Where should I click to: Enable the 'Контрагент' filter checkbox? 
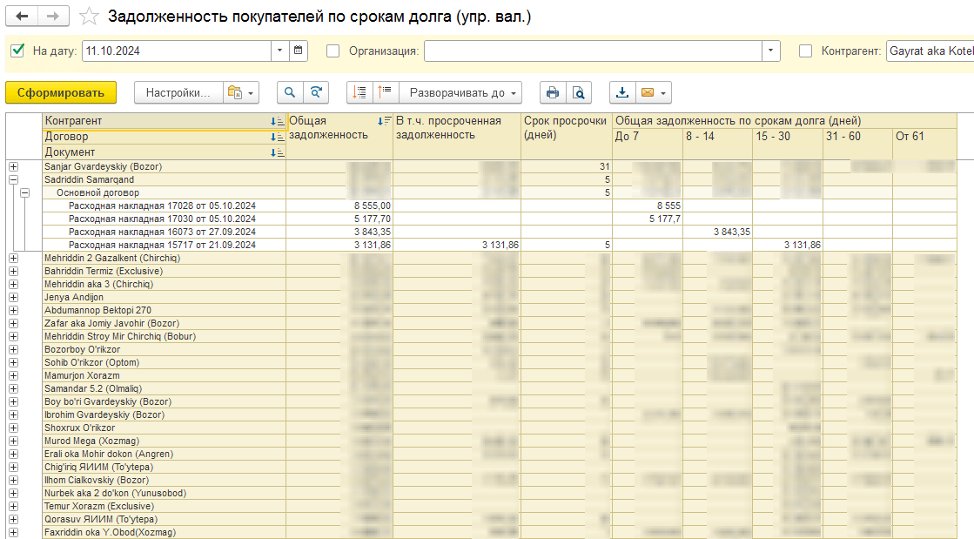(x=805, y=50)
